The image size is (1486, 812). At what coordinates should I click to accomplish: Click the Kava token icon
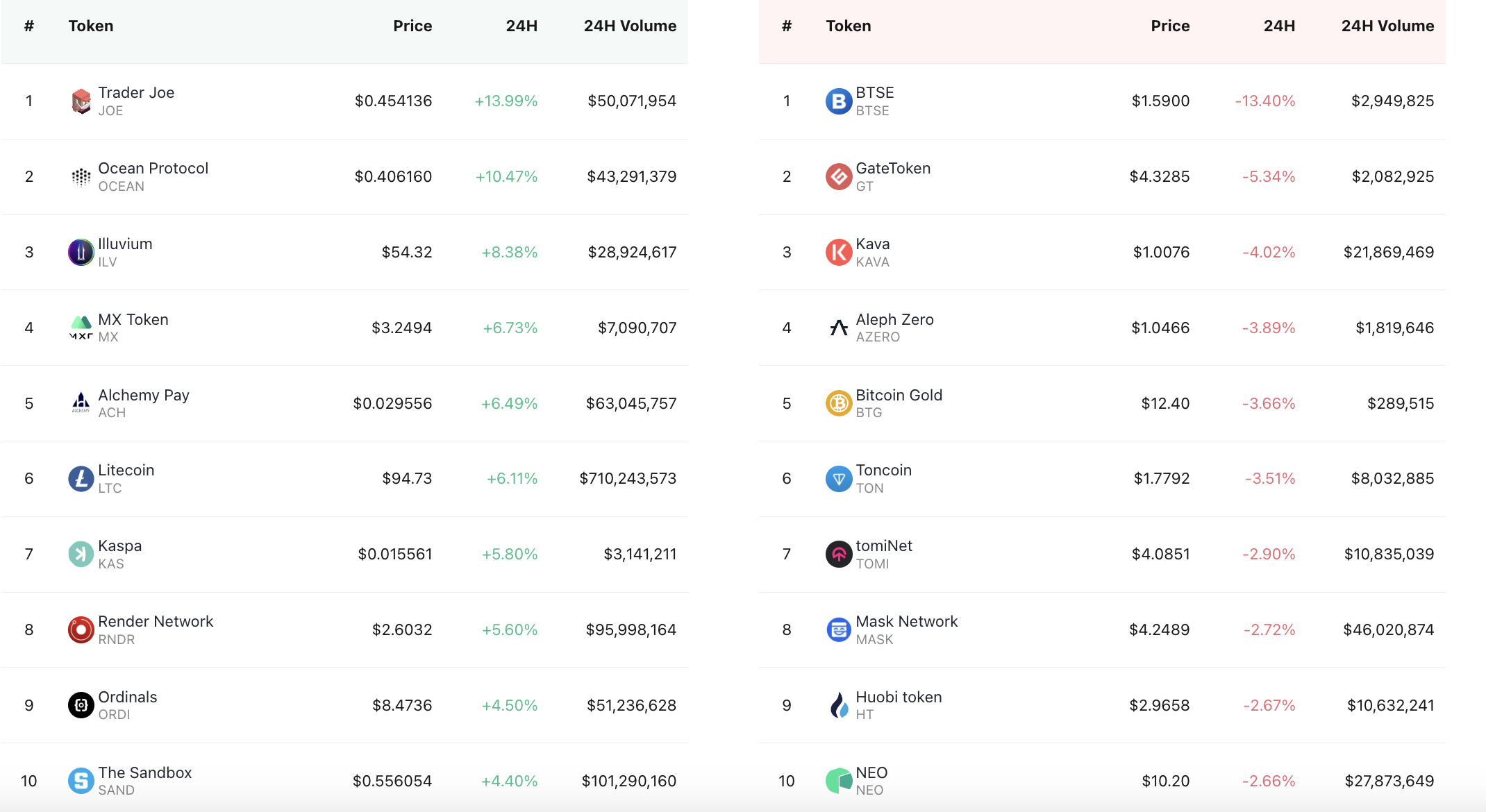839,253
